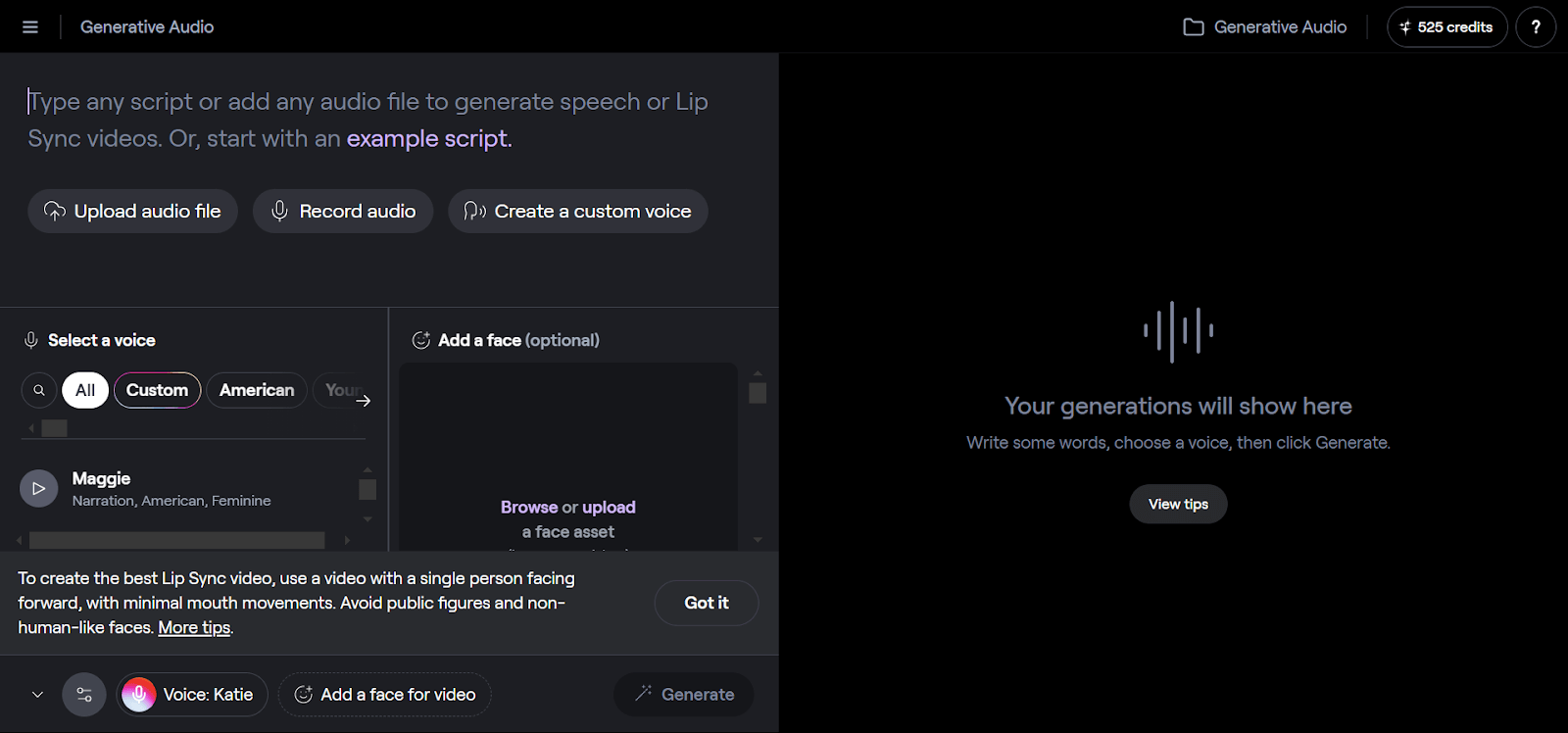Click the upload link for face asset
1568x733 pixels.
[x=609, y=507]
